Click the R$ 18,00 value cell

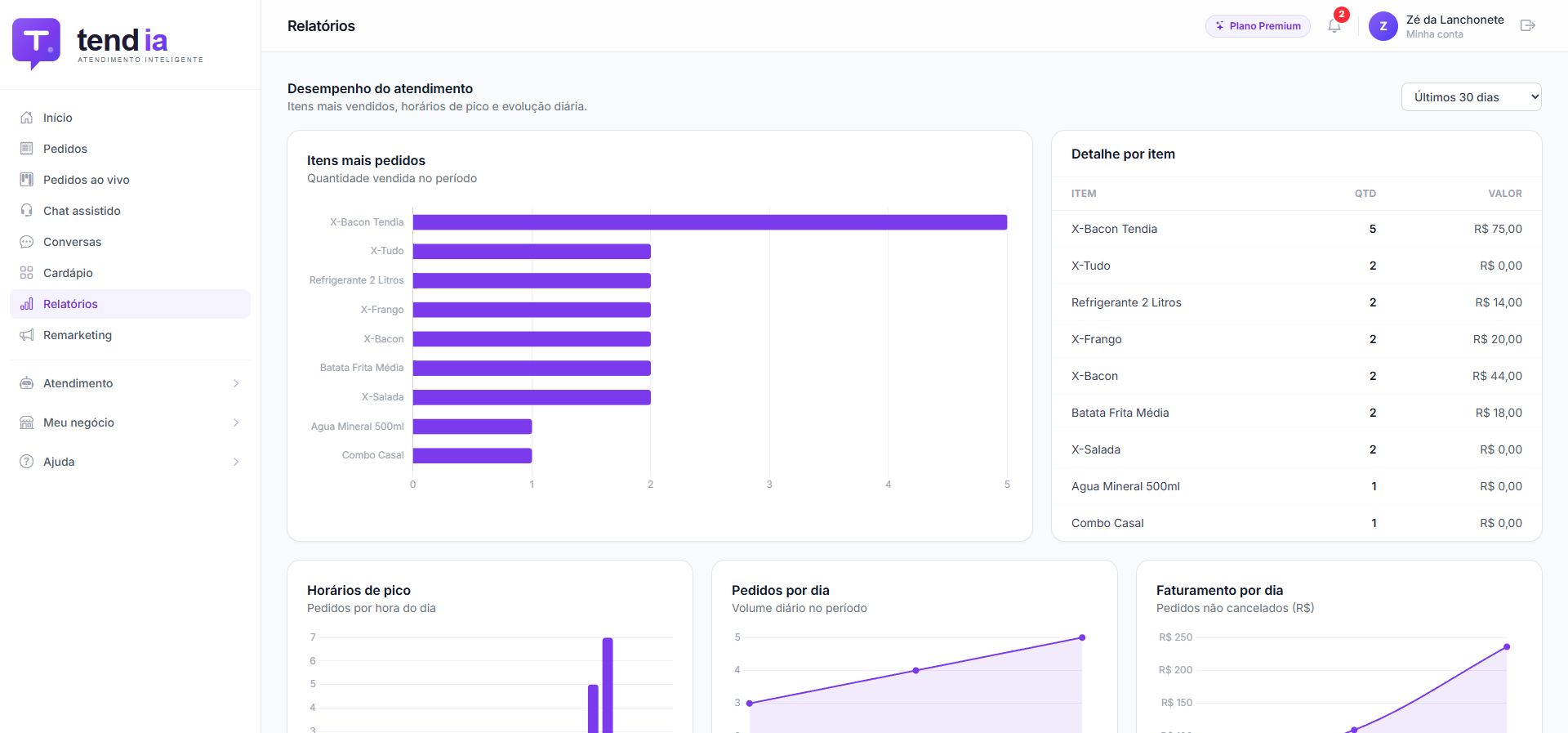point(1499,413)
